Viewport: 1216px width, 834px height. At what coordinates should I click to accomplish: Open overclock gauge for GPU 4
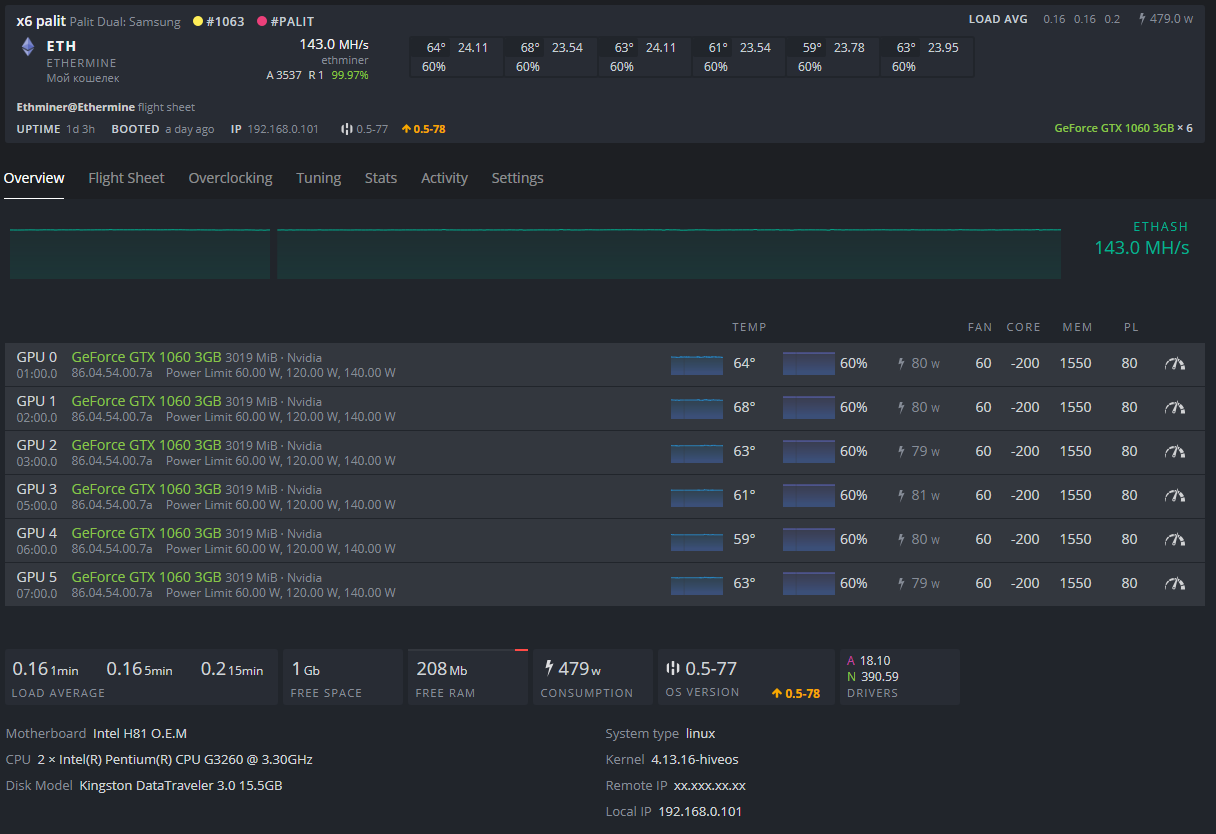click(1175, 540)
